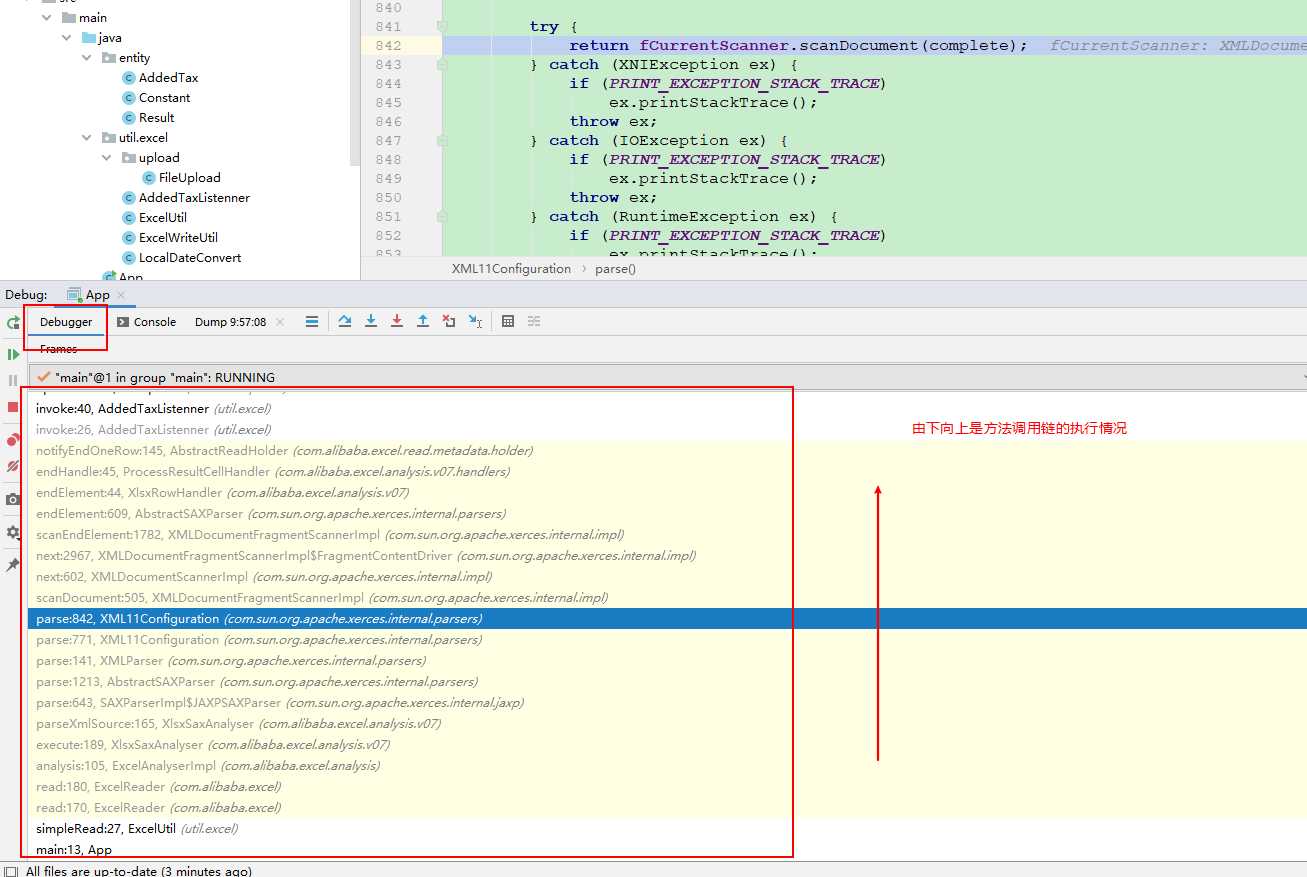
Task: Open the ExcelUtil class file
Action: click(x=154, y=218)
